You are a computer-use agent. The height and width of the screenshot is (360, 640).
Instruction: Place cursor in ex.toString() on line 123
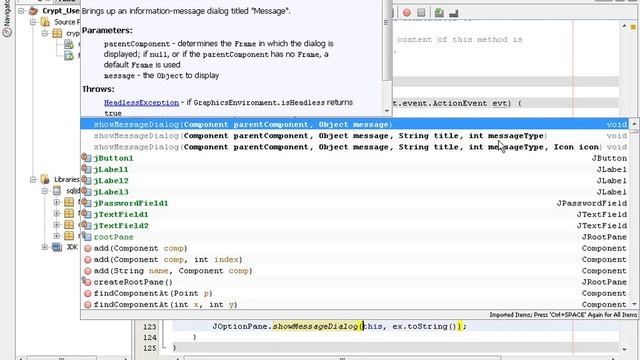(x=424, y=326)
